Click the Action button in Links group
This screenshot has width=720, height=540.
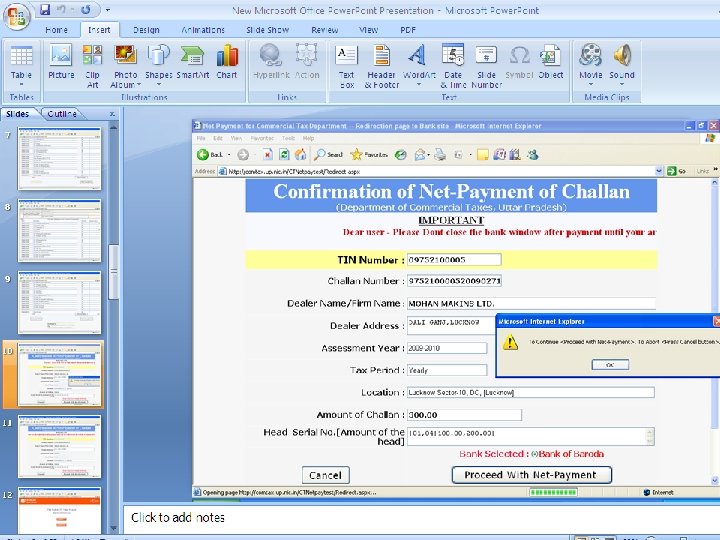click(x=306, y=62)
